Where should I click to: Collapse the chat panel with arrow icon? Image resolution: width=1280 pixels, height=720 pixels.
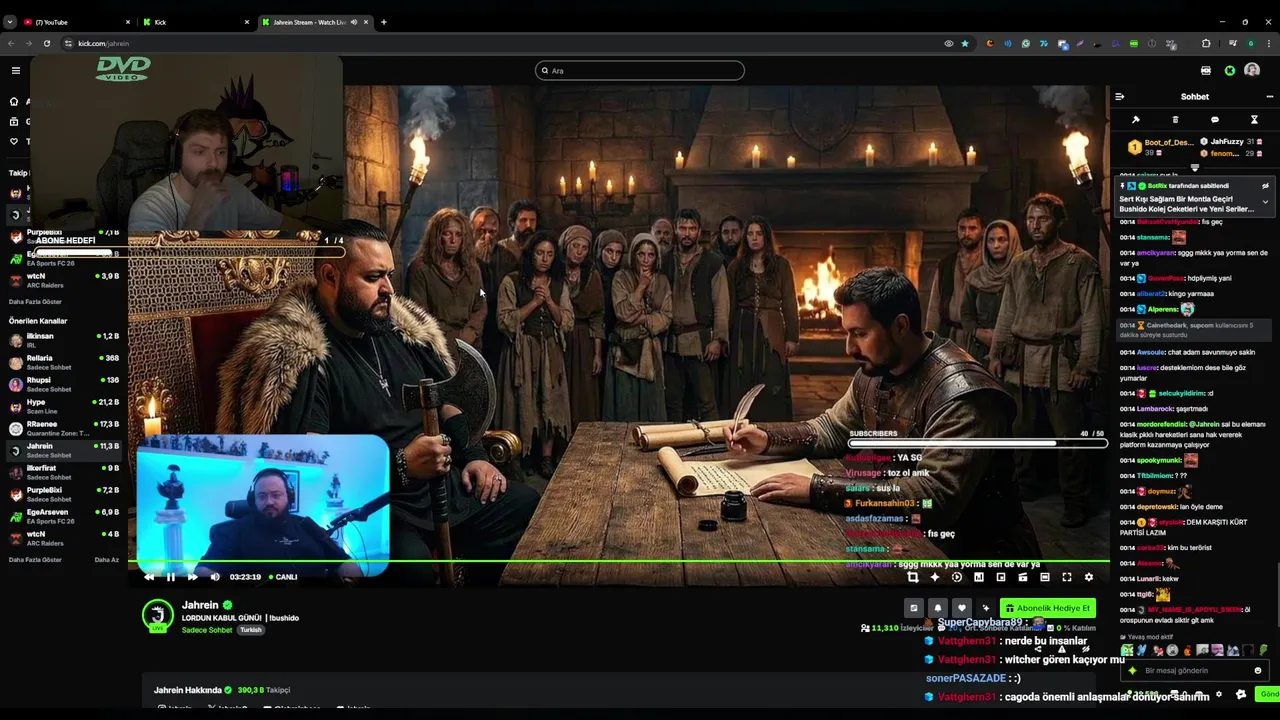tap(1119, 97)
